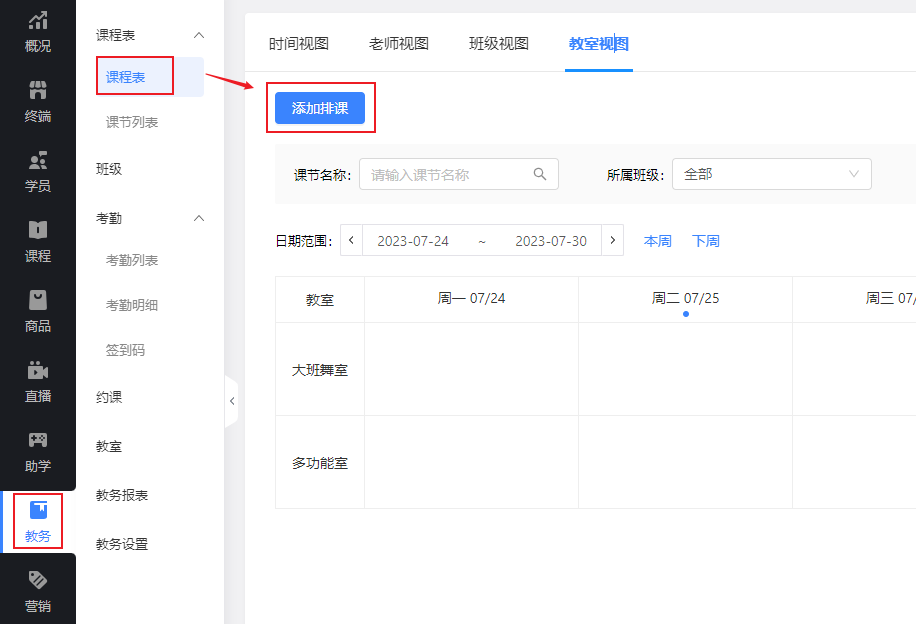Go to previous week with left arrow
Screen dimensions: 916x624
pyautogui.click(x=351, y=241)
